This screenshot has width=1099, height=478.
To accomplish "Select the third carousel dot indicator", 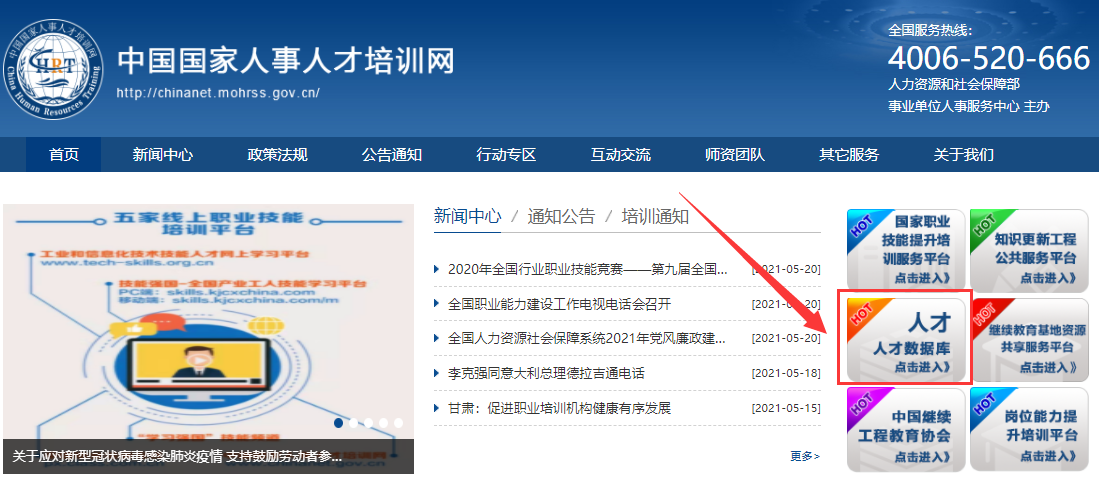I will [369, 423].
